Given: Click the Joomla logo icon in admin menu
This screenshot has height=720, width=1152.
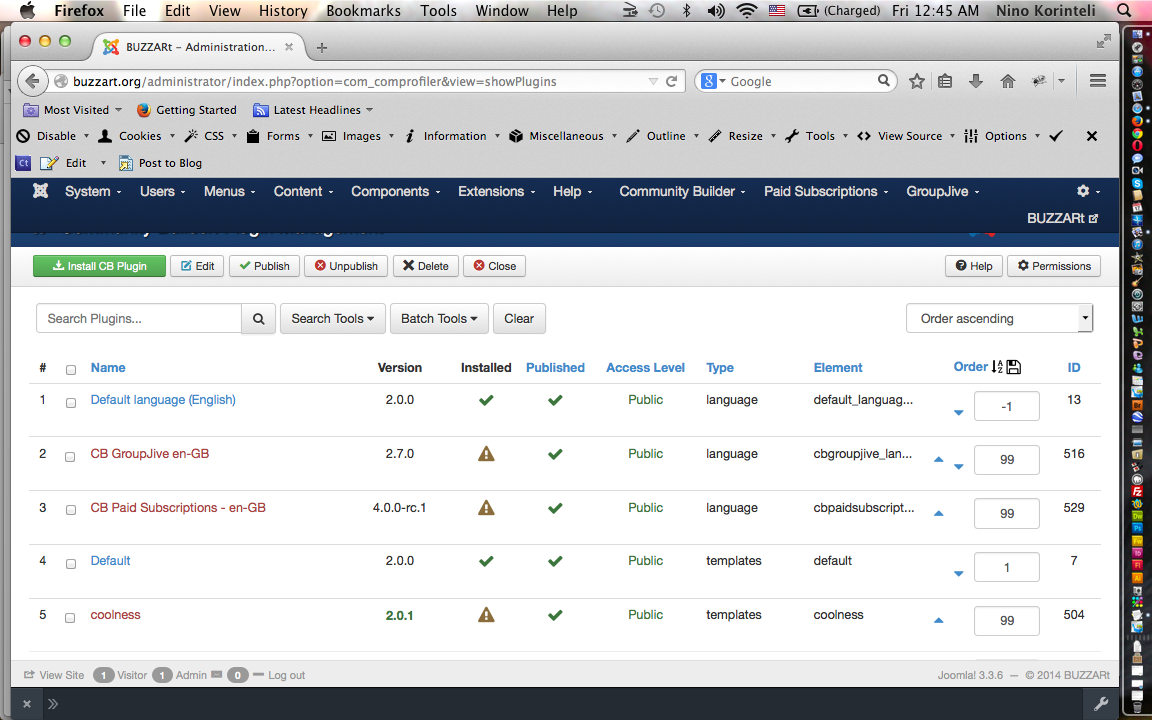Looking at the screenshot, I should coord(40,191).
